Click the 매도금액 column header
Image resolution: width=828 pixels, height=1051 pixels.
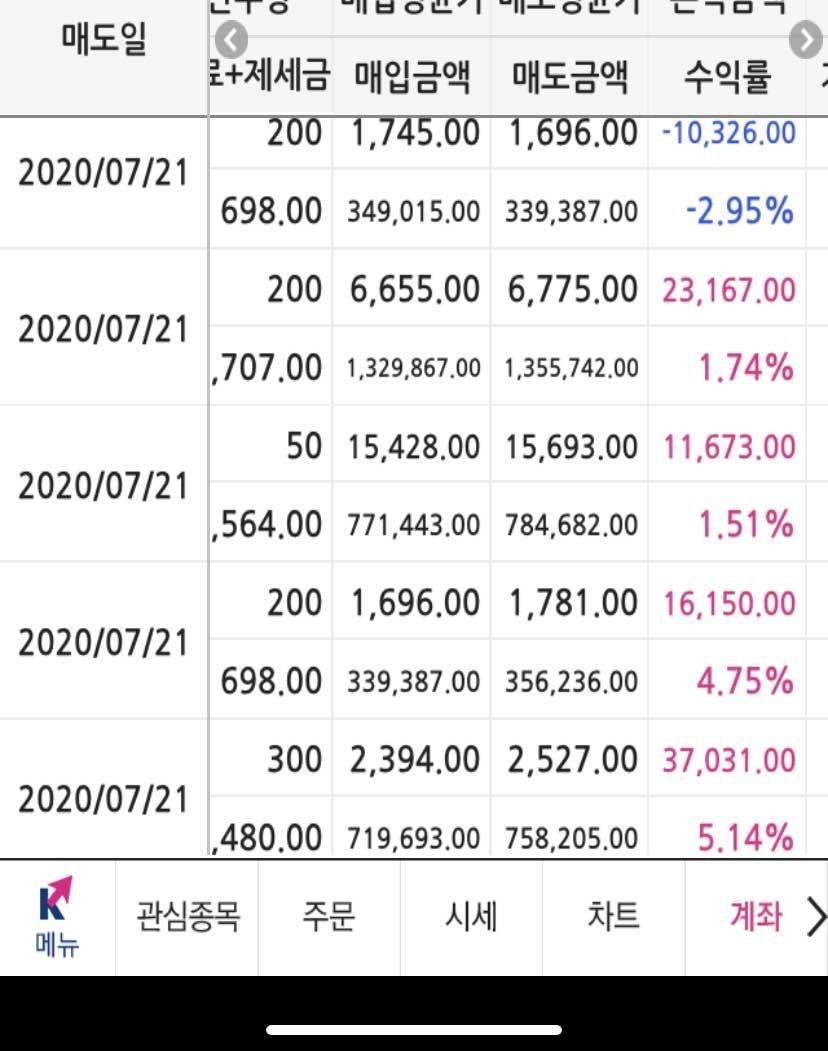[570, 77]
